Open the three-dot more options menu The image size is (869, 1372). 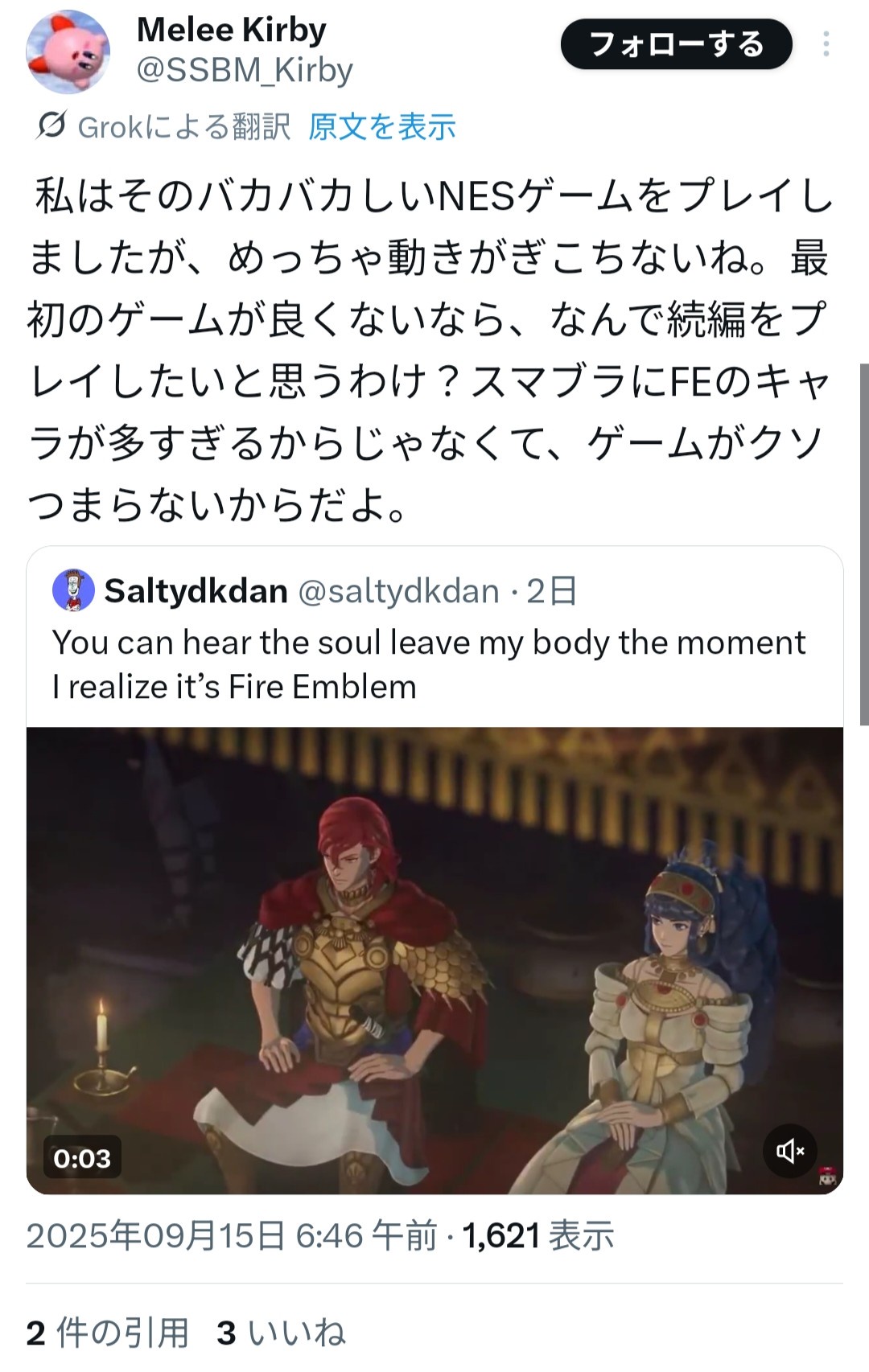(x=826, y=44)
